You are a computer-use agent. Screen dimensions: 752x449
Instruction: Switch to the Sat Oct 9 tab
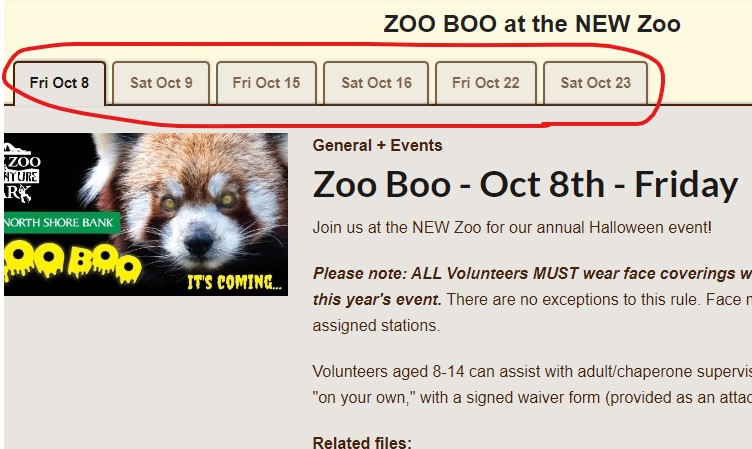click(x=161, y=83)
